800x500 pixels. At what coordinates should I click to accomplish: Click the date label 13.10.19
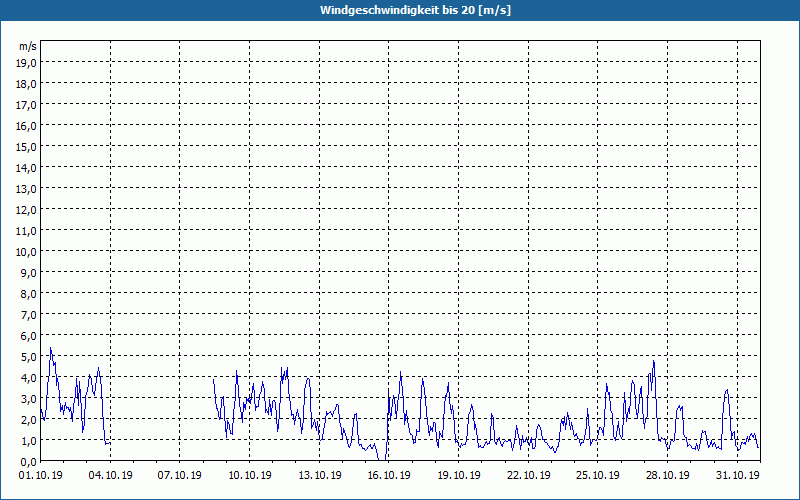tap(319, 476)
